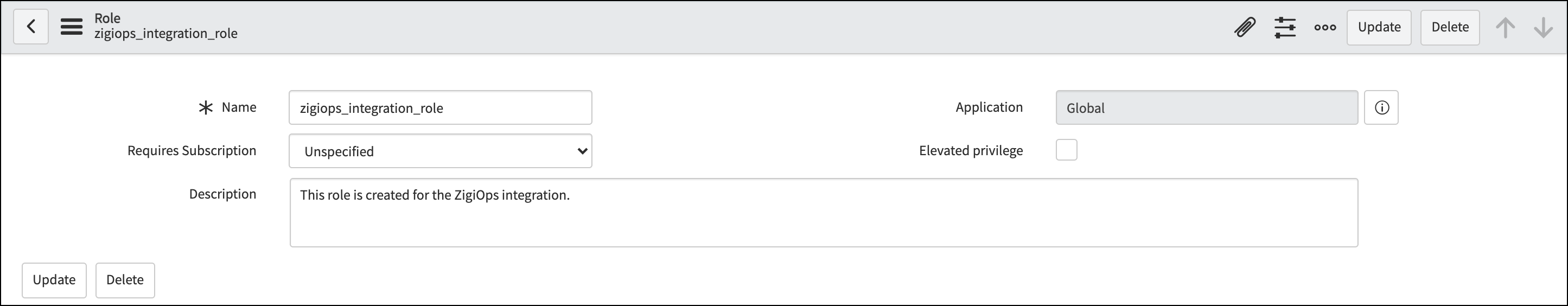The image size is (1568, 306).
Task: Focus the Name input field
Action: [440, 107]
